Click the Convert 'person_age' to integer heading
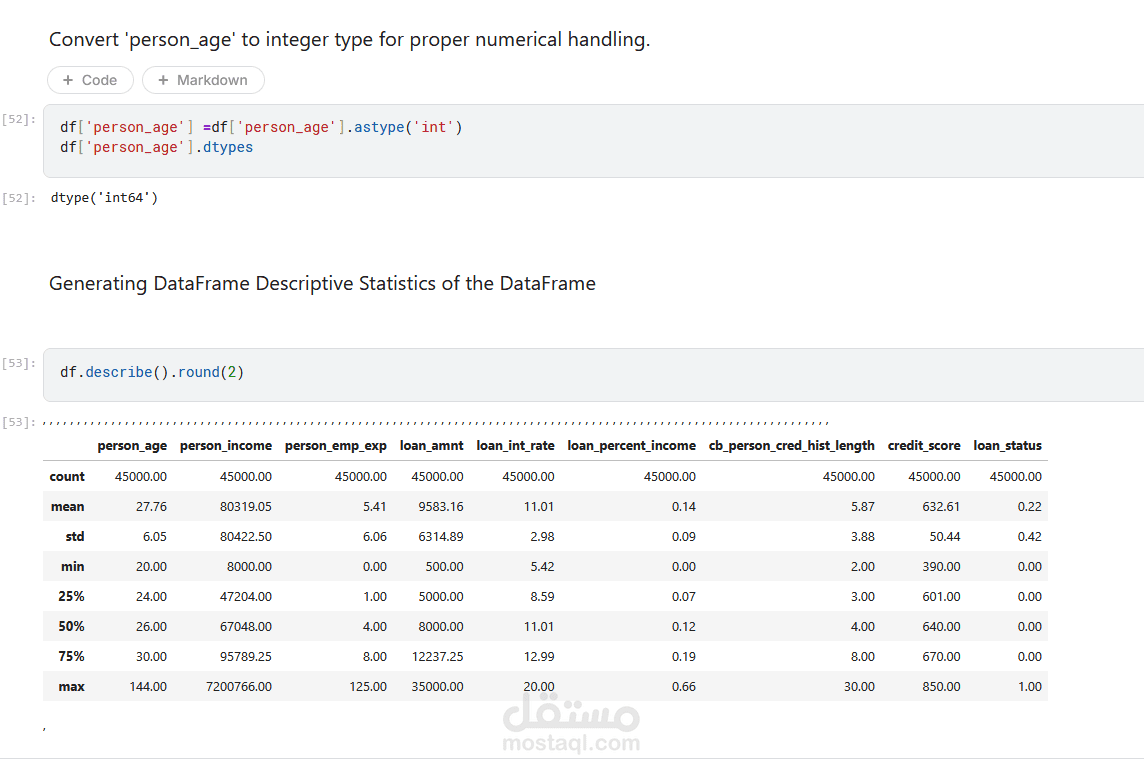This screenshot has width=1144, height=770. 349,40
